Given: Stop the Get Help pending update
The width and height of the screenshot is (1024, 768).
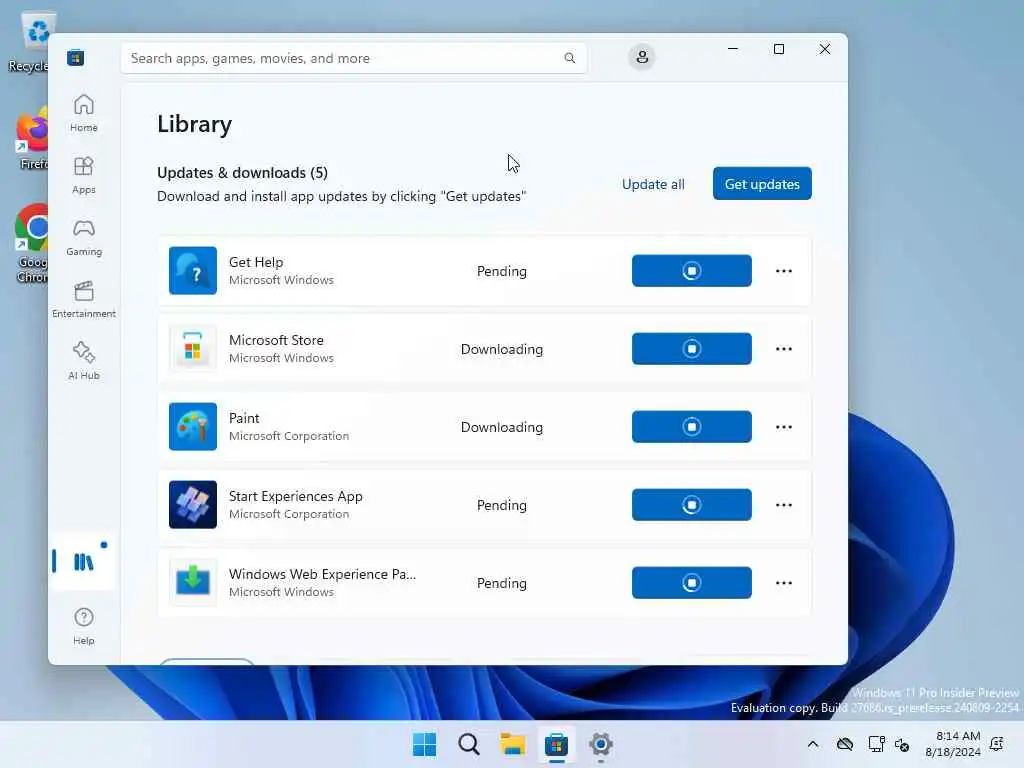Looking at the screenshot, I should (692, 270).
